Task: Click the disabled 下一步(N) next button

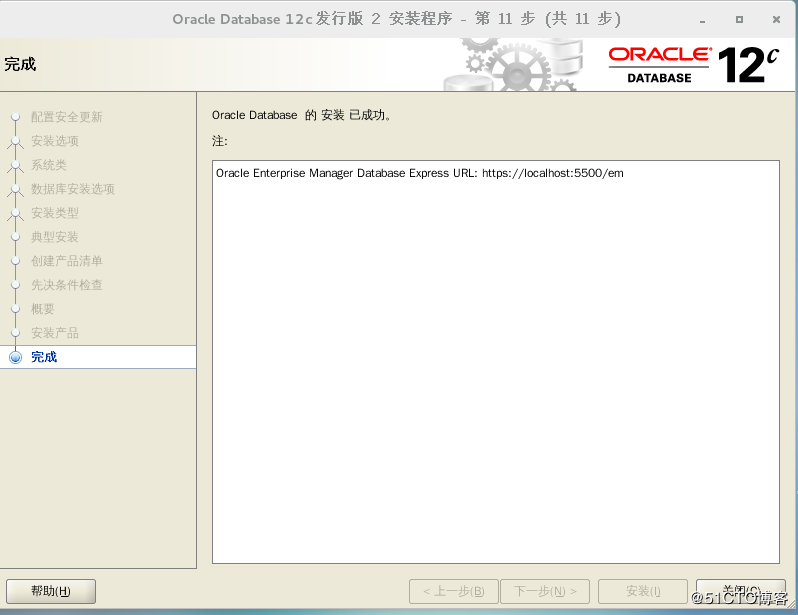Action: click(545, 591)
